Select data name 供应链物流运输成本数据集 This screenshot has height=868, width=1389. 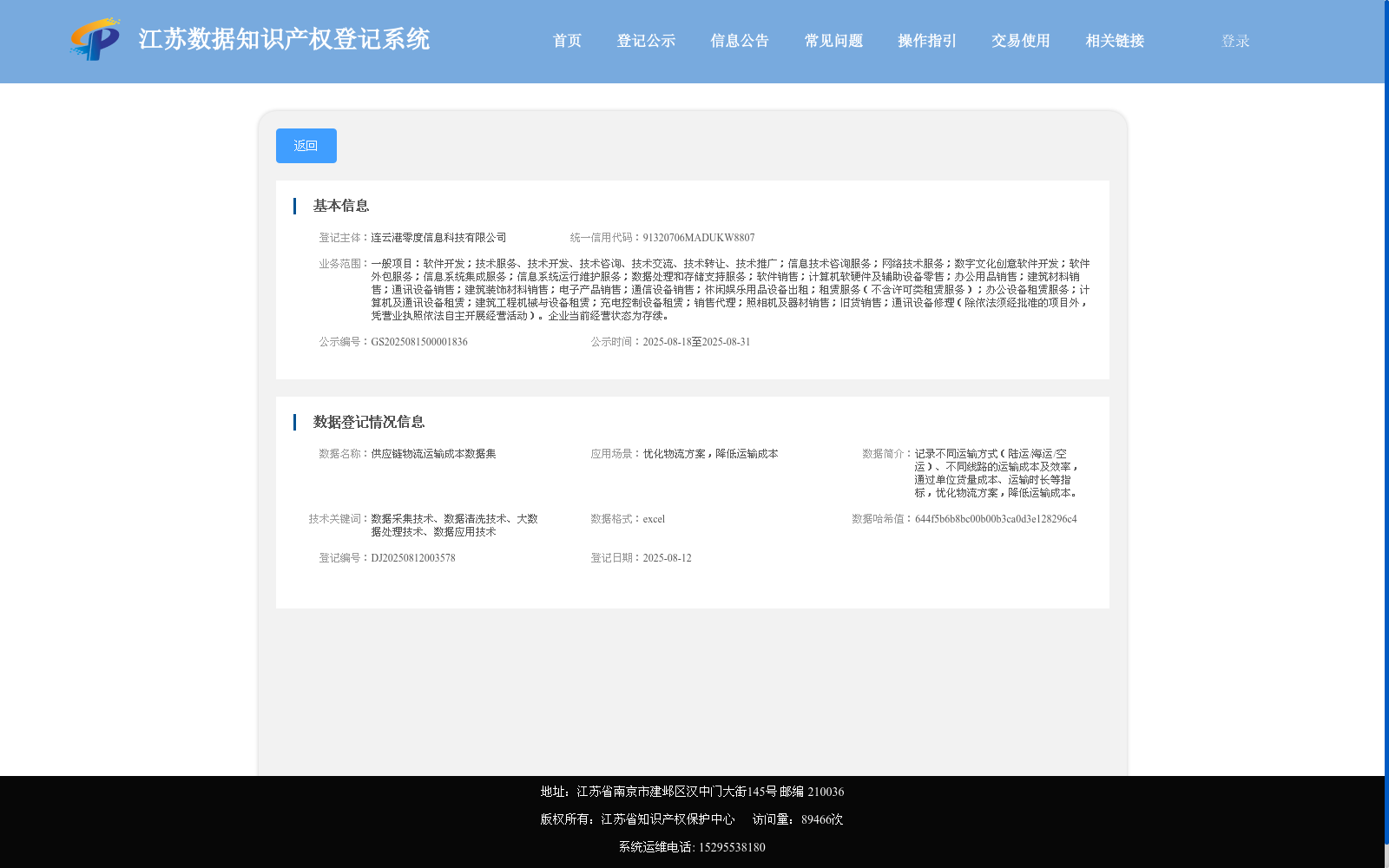click(433, 454)
